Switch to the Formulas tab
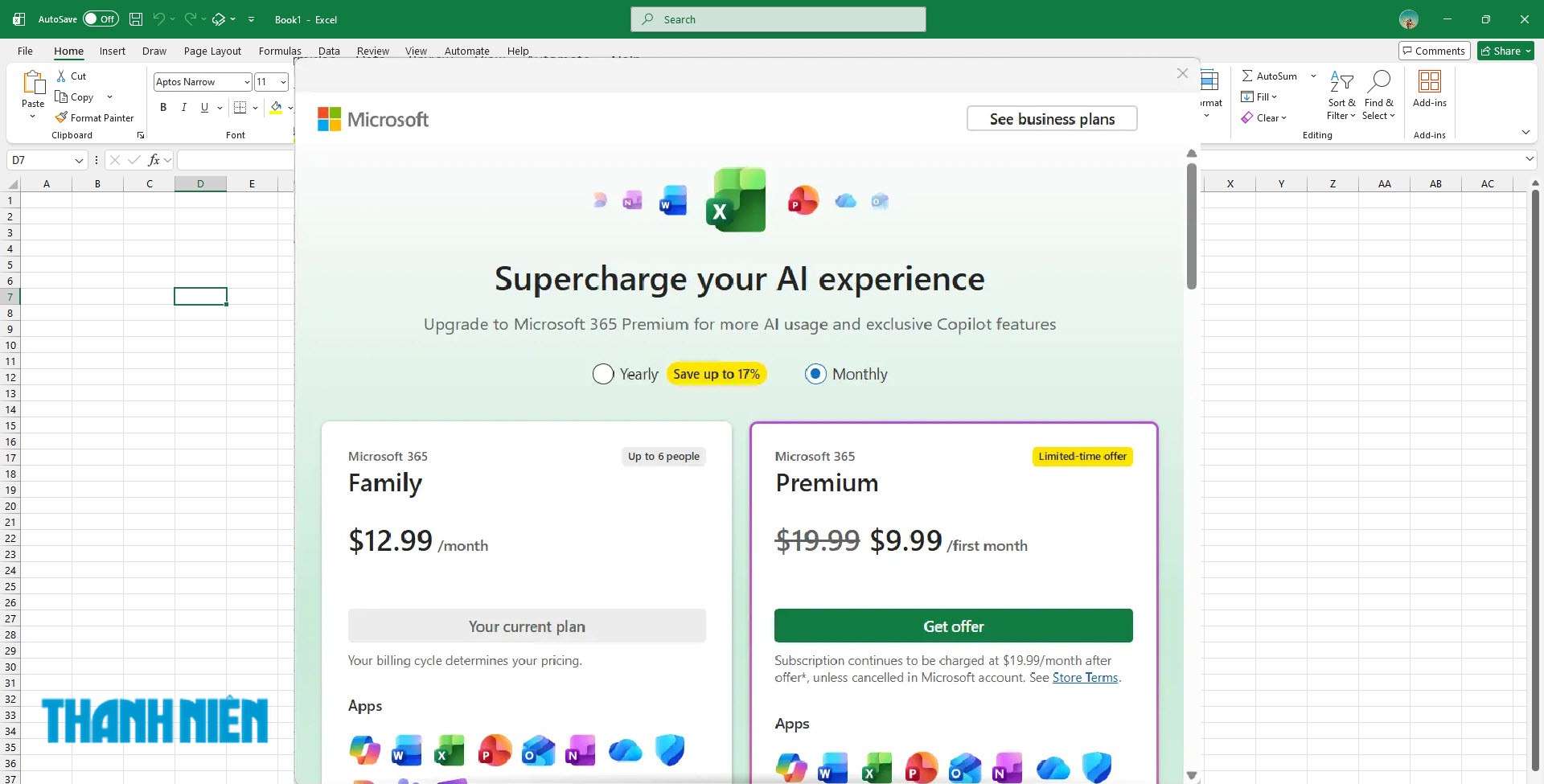 [280, 51]
